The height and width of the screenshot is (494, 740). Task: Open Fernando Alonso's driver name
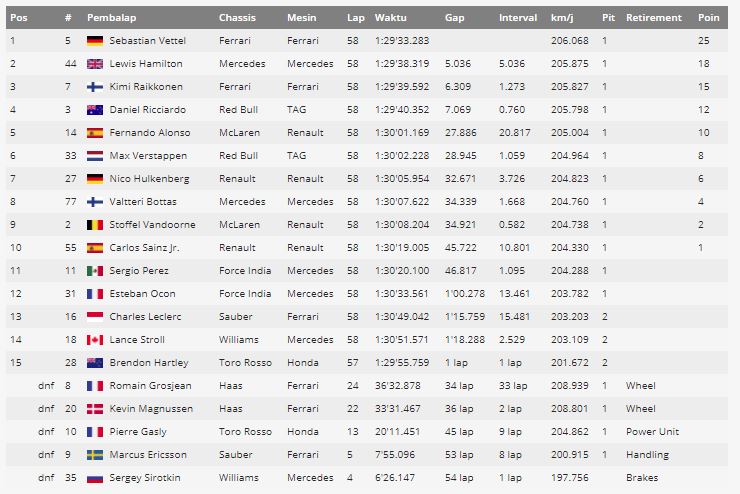click(x=150, y=133)
